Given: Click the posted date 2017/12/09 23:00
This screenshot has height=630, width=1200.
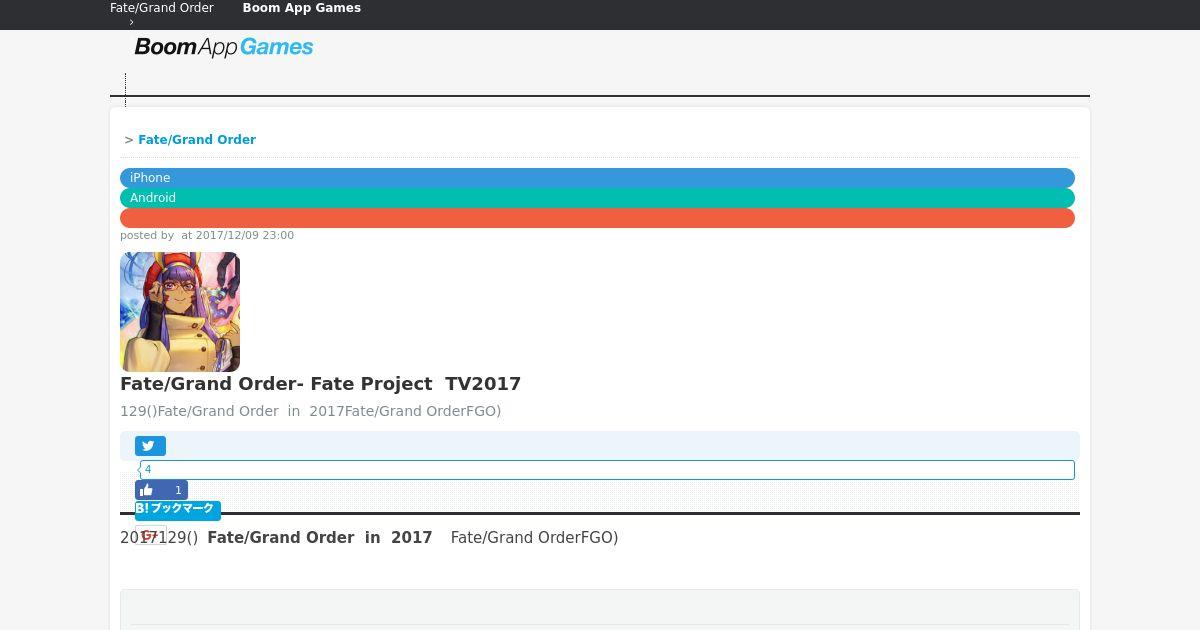Looking at the screenshot, I should pyautogui.click(x=245, y=236).
